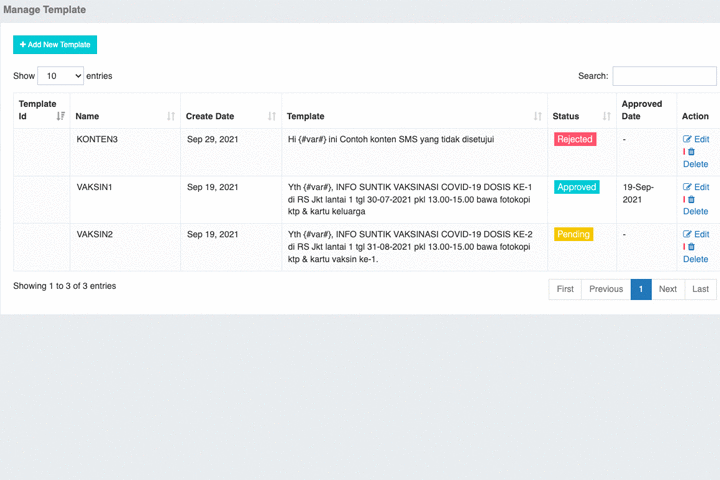Click trash icon for VAKSIN2 row
720x480 pixels.
pos(691,247)
